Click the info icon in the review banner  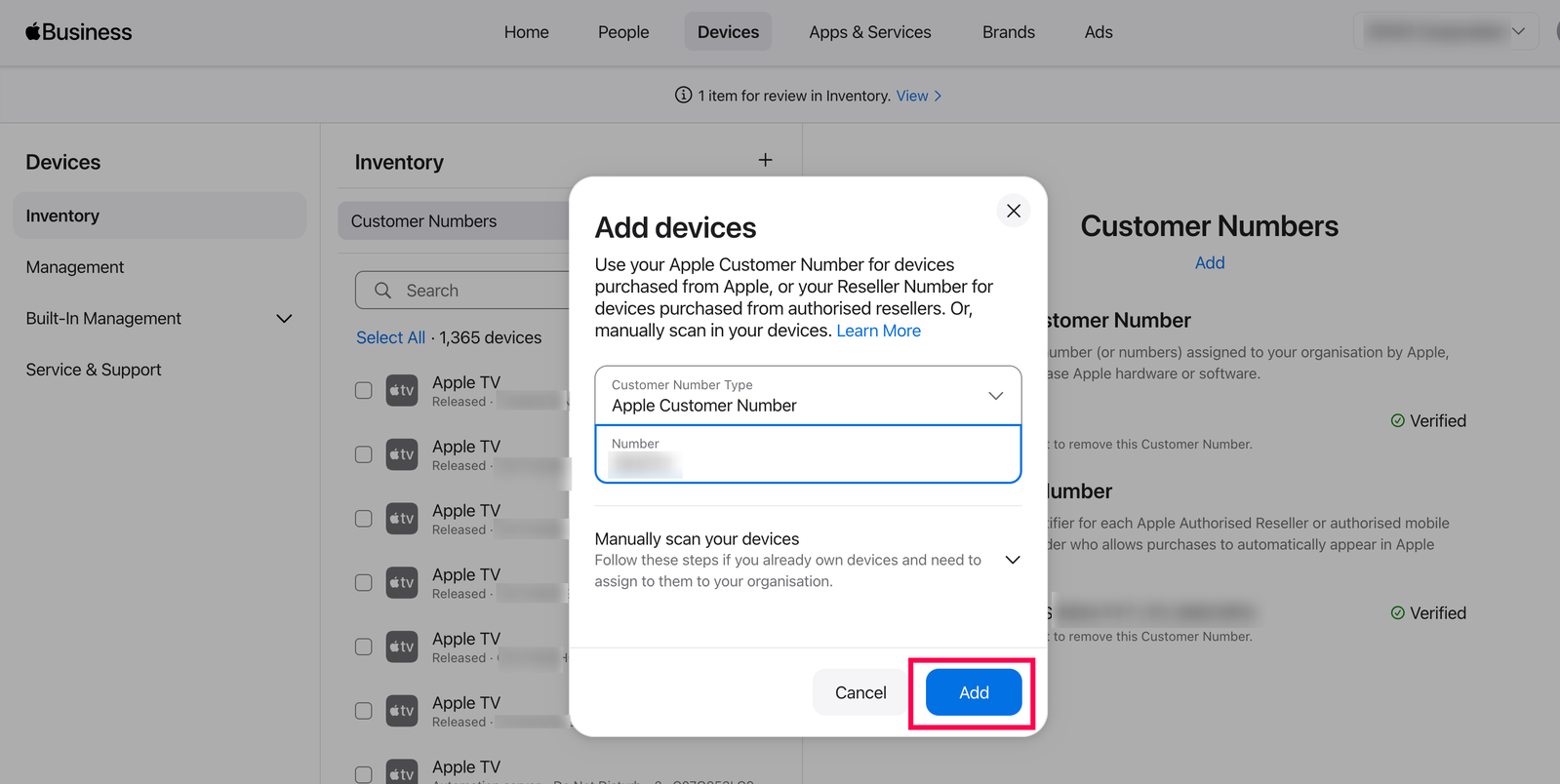683,95
